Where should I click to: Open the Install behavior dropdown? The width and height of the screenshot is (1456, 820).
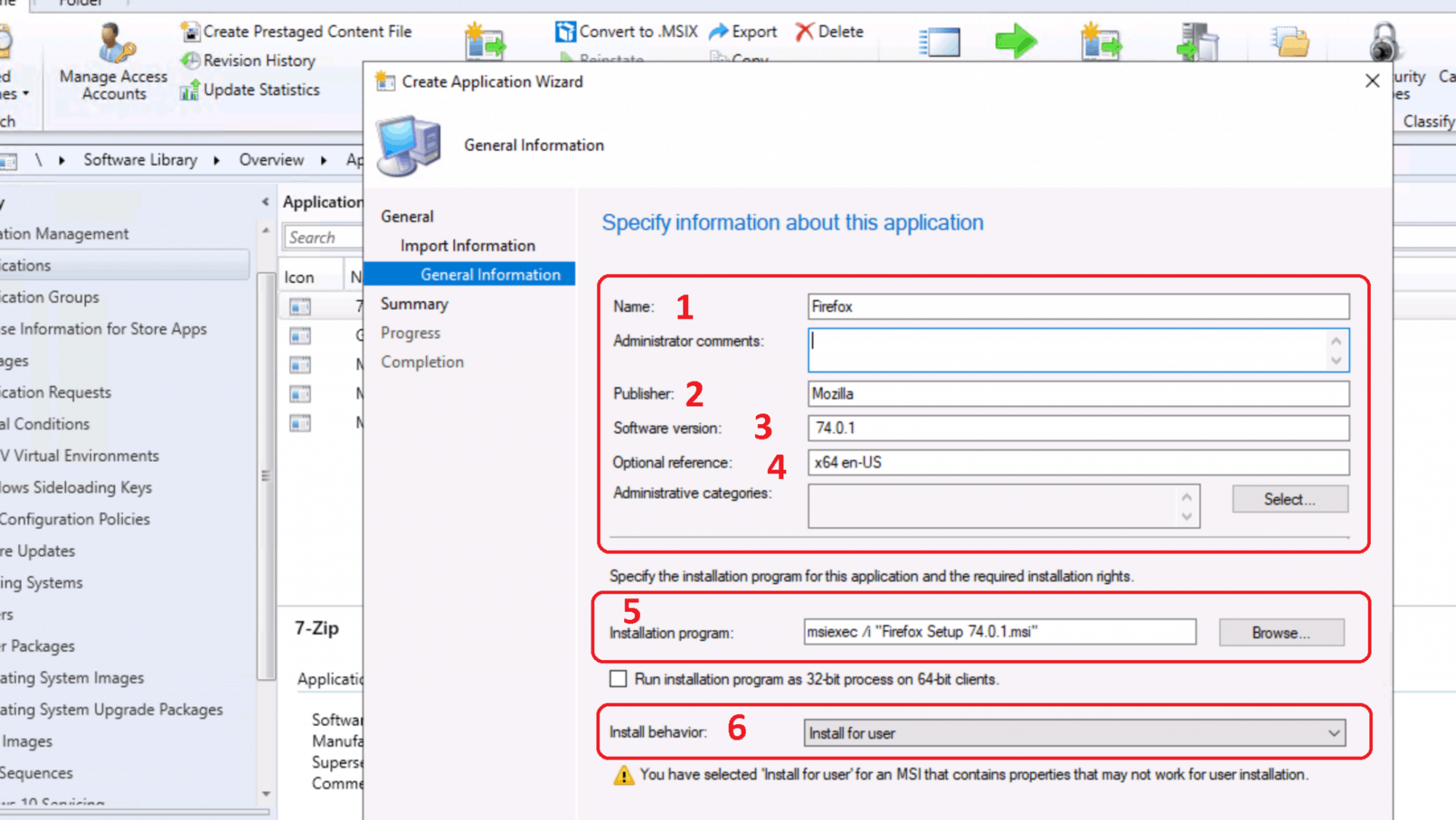(x=1335, y=733)
